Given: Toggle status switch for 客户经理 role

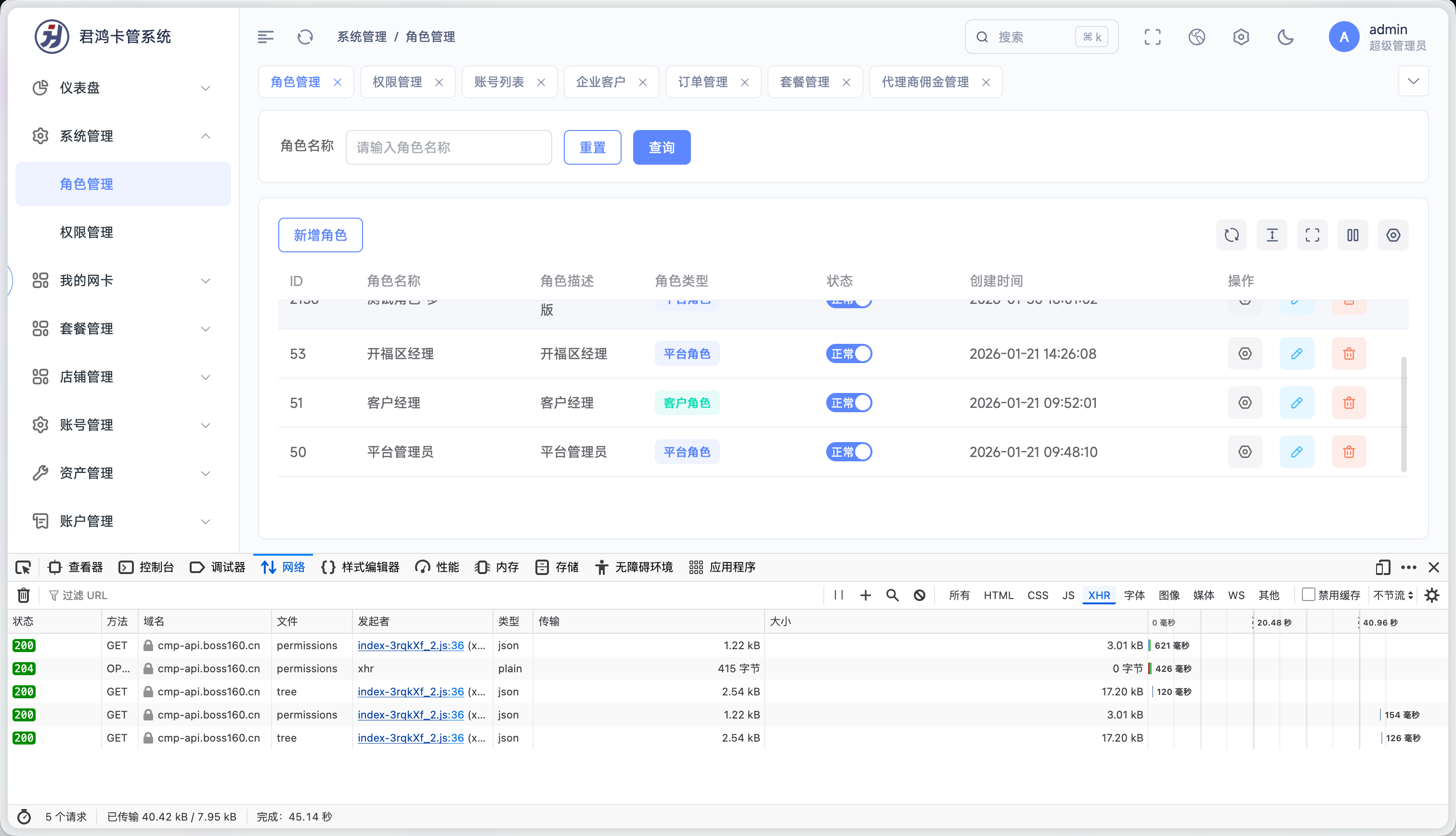Looking at the screenshot, I should tap(848, 403).
